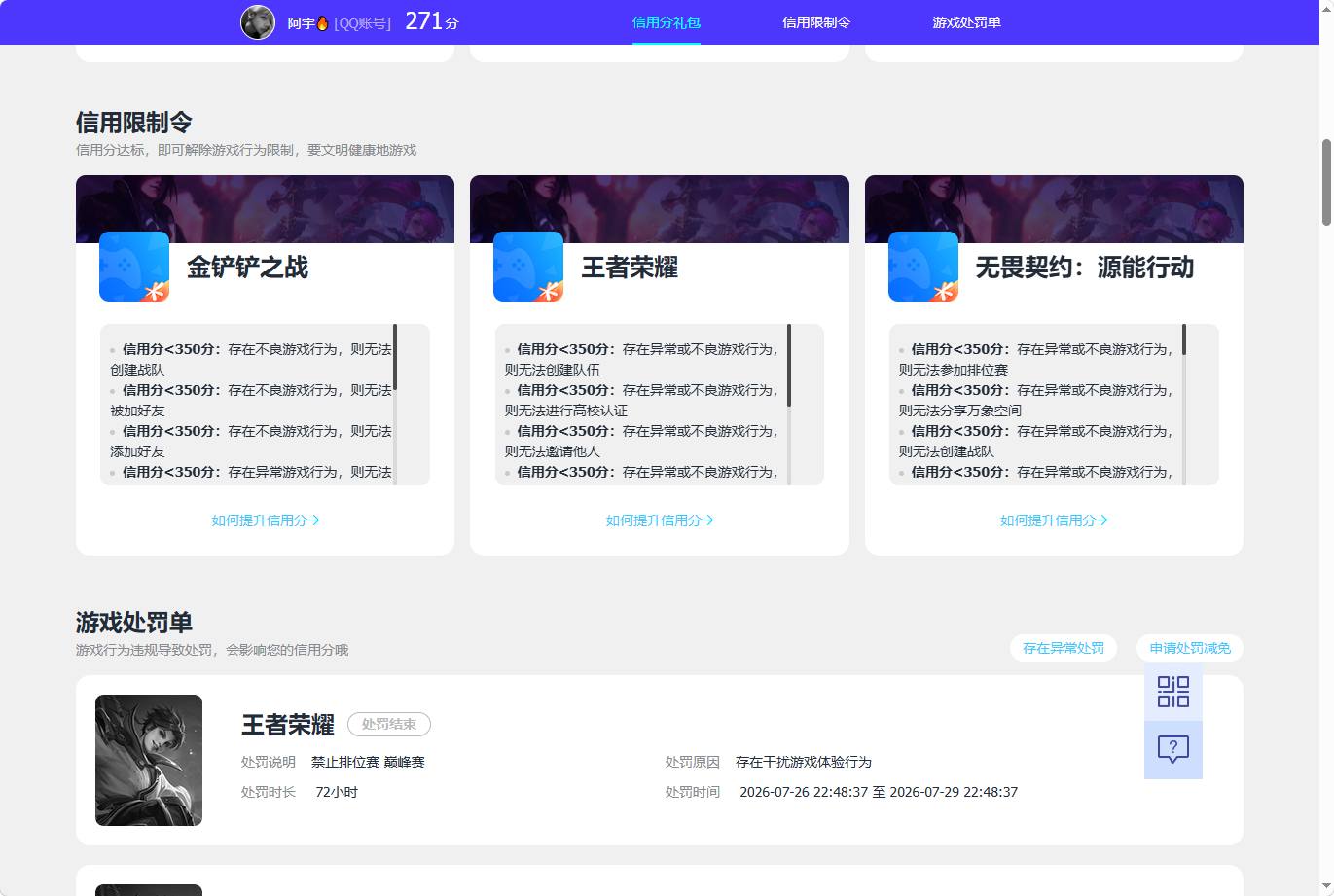Click the 存在异常处罚 button

coord(1064,648)
